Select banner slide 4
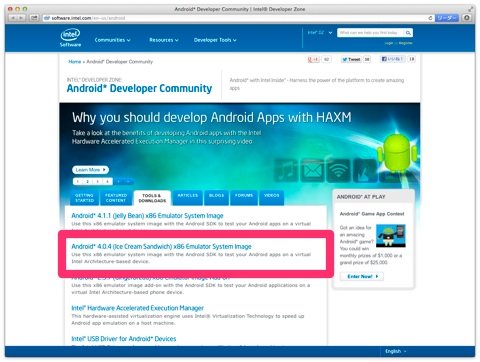This screenshot has width=480, height=362. click(107, 181)
